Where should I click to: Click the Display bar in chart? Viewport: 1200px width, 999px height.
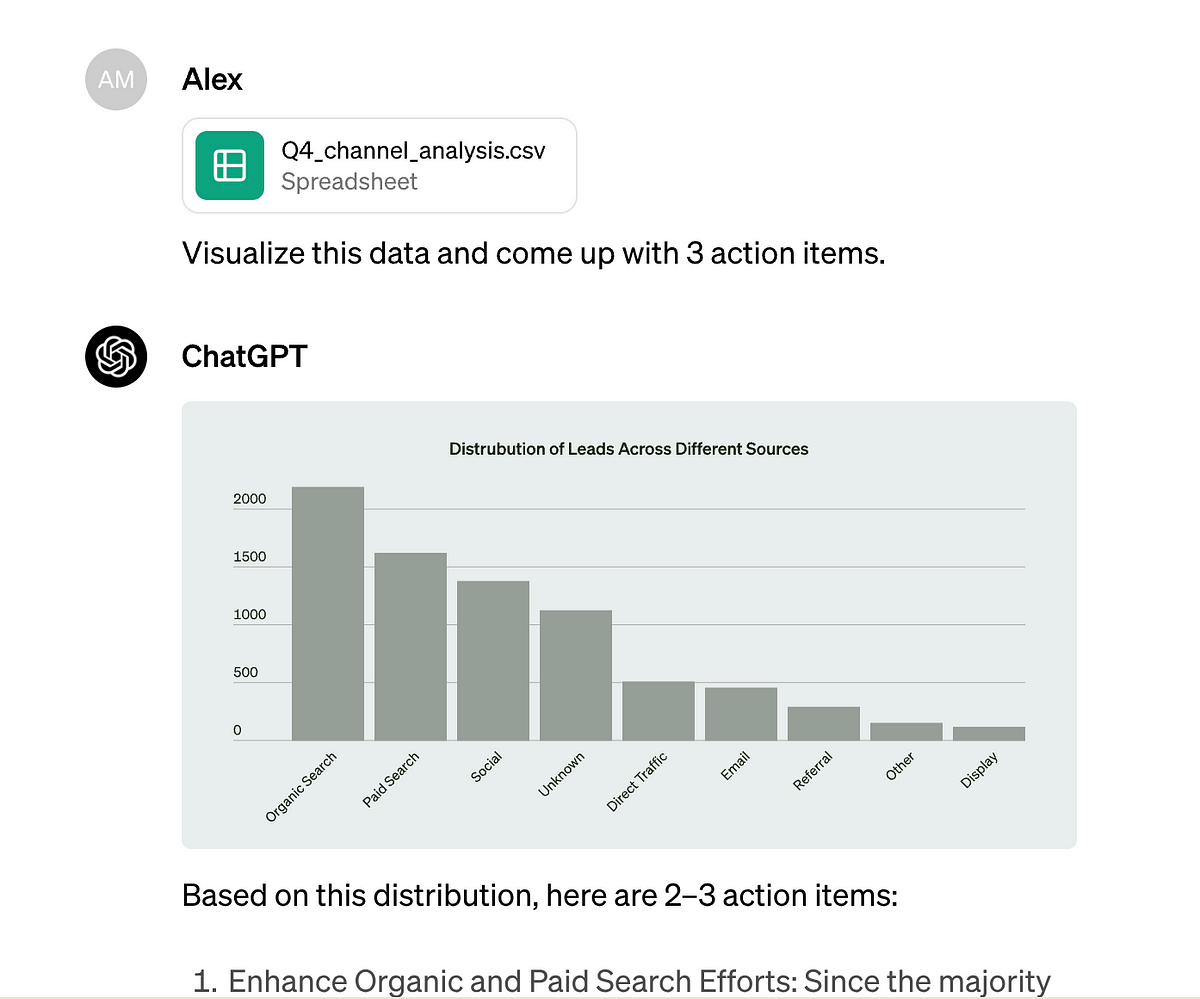[x=988, y=734]
